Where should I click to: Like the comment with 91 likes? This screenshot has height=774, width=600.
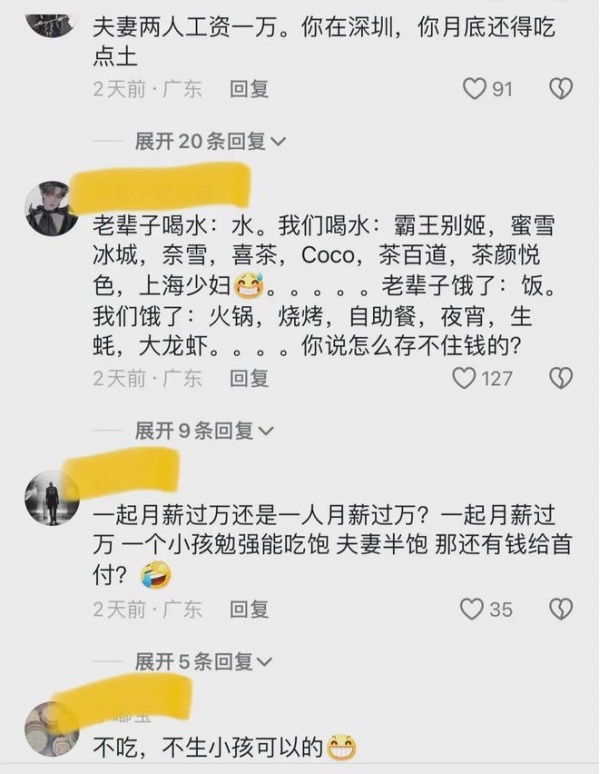click(474, 89)
